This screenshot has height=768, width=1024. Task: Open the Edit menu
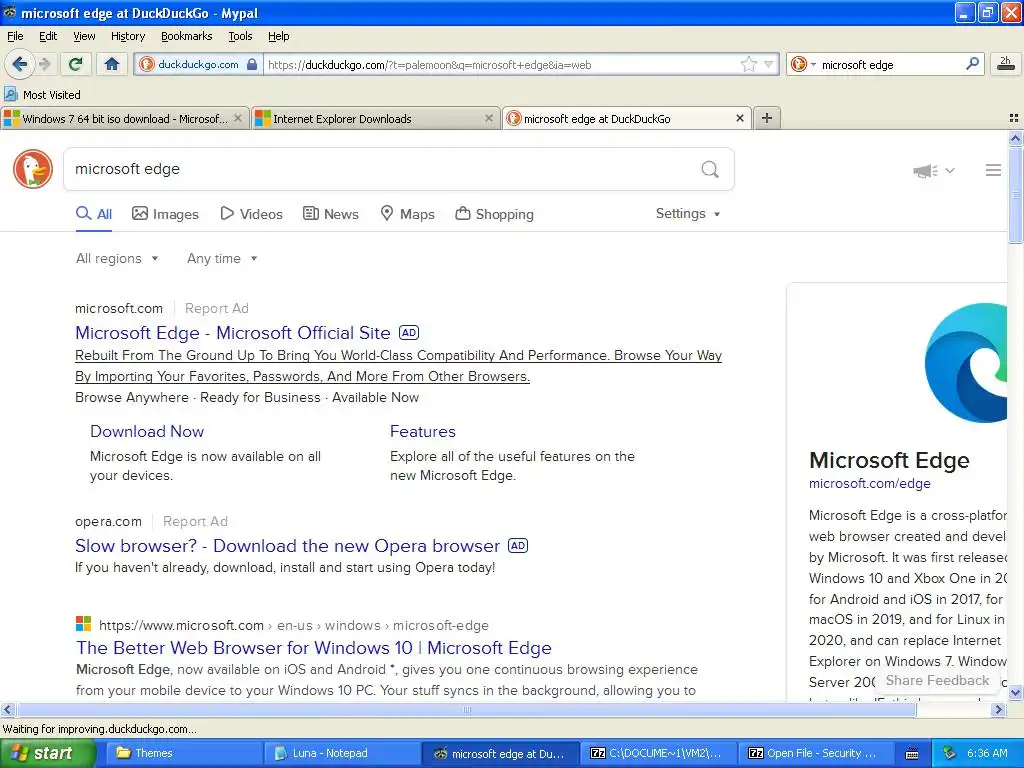coord(48,36)
